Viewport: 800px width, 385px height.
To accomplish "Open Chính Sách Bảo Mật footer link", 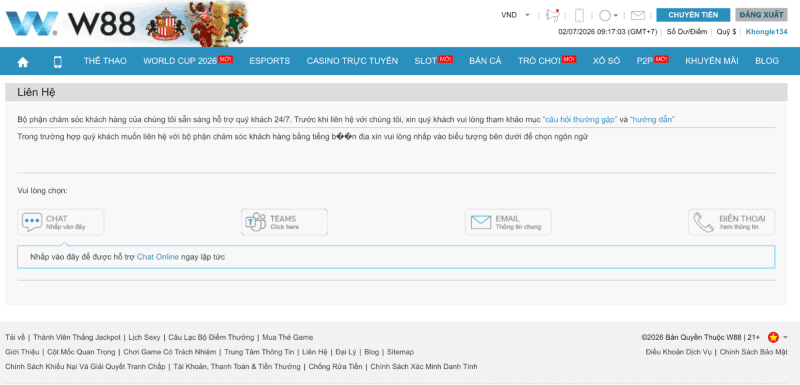I will (754, 352).
